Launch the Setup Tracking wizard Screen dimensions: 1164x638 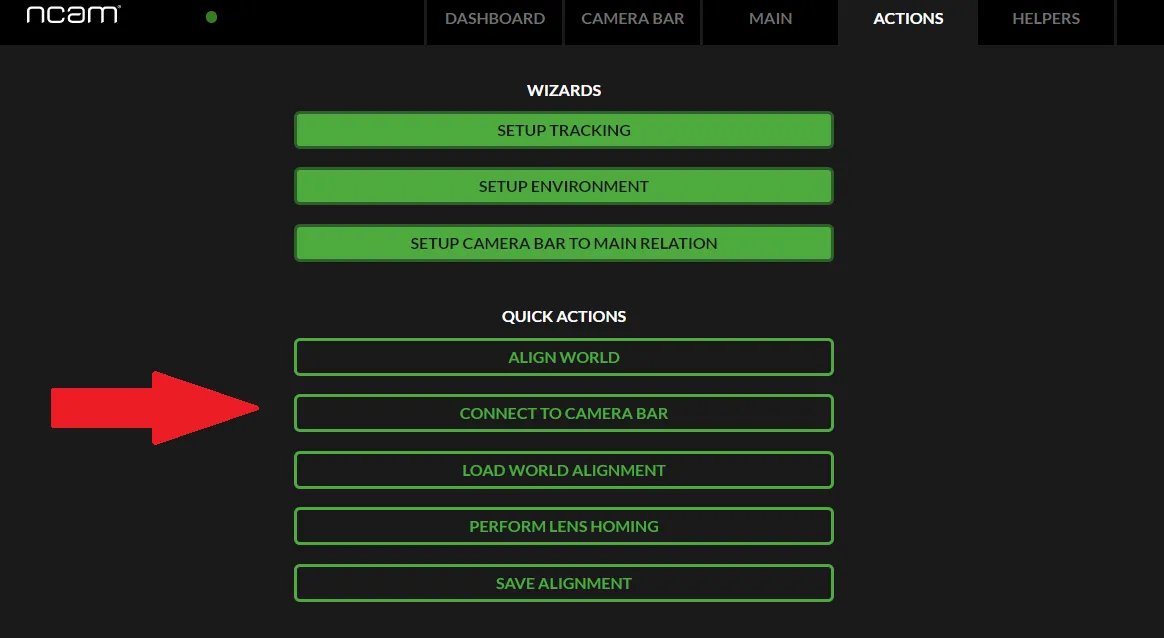(564, 130)
